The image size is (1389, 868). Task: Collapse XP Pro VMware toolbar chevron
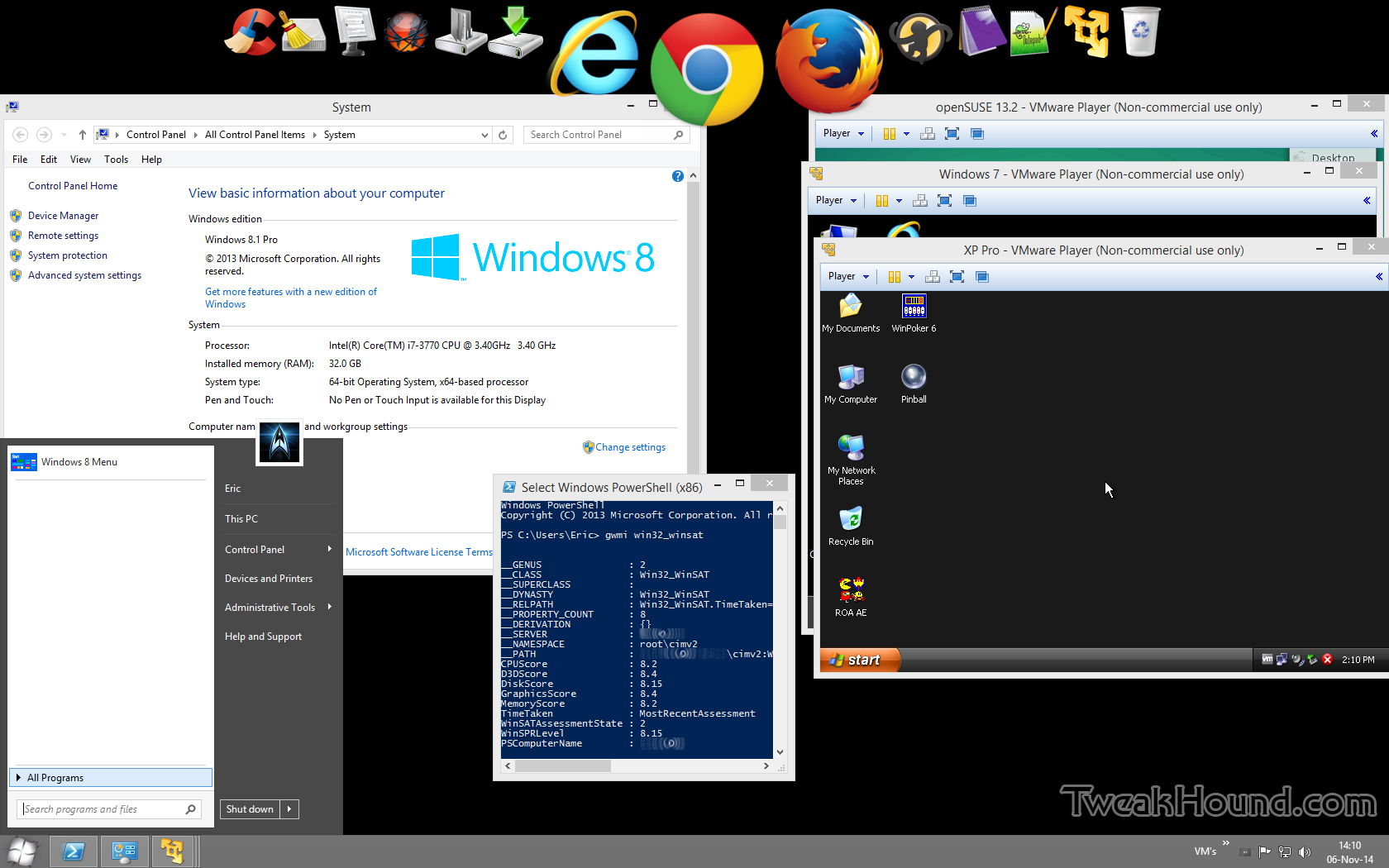point(1378,277)
